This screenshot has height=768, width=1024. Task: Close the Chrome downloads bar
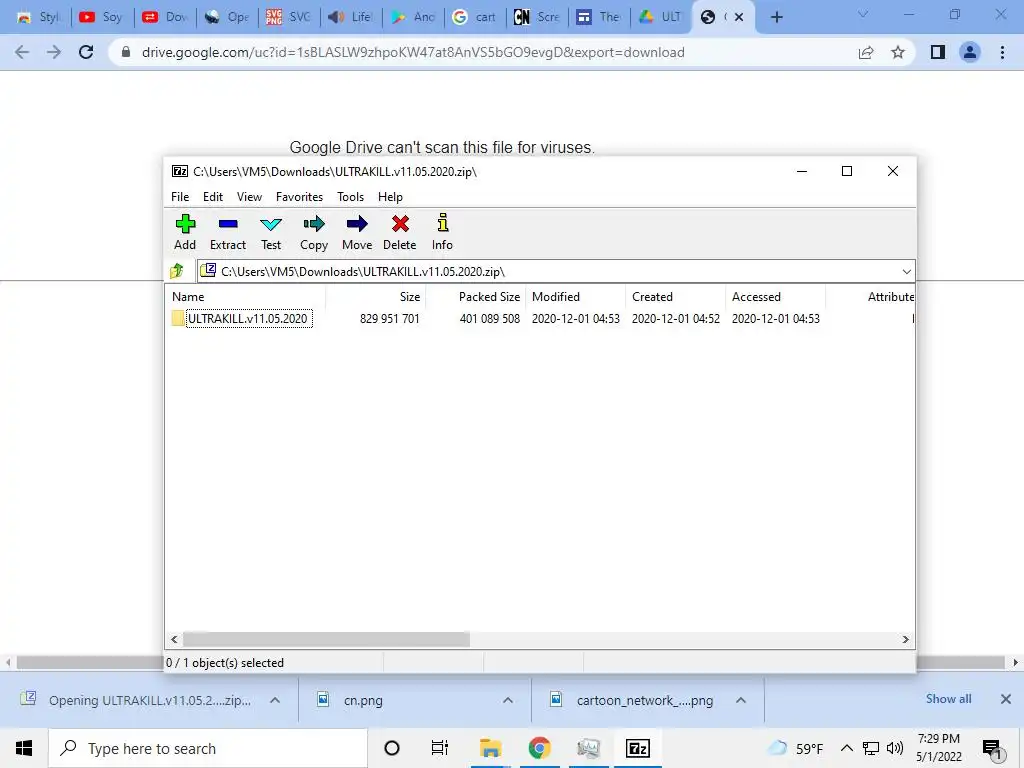1006,699
